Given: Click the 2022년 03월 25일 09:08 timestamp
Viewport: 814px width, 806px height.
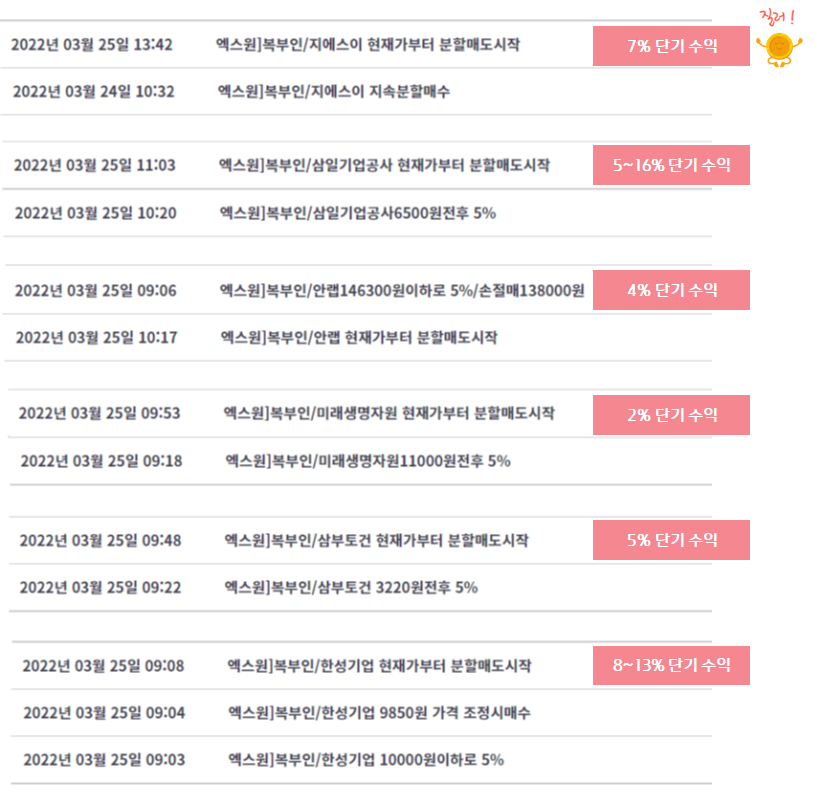Looking at the screenshot, I should pyautogui.click(x=103, y=666).
